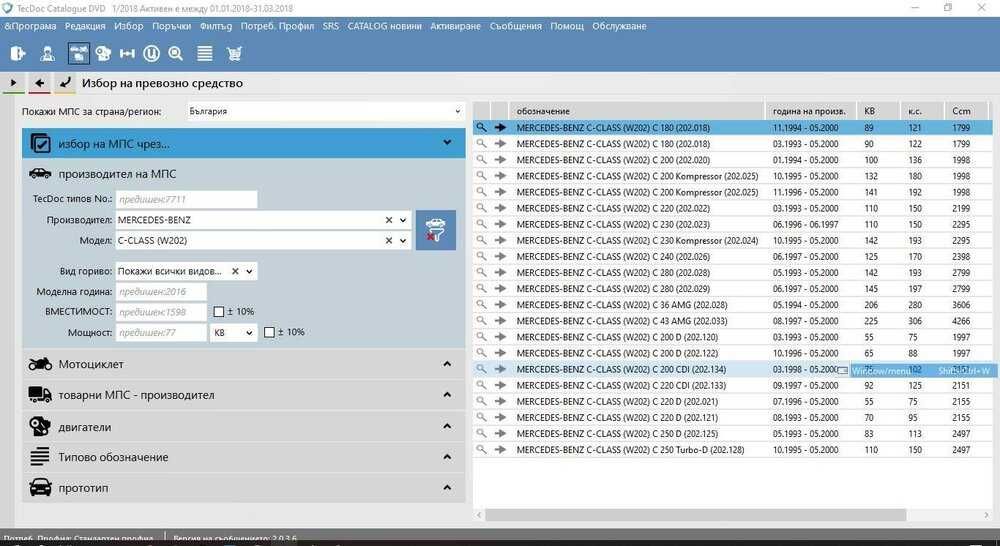The image size is (1000, 546).
Task: Open the Редакция menu
Action: (85, 26)
